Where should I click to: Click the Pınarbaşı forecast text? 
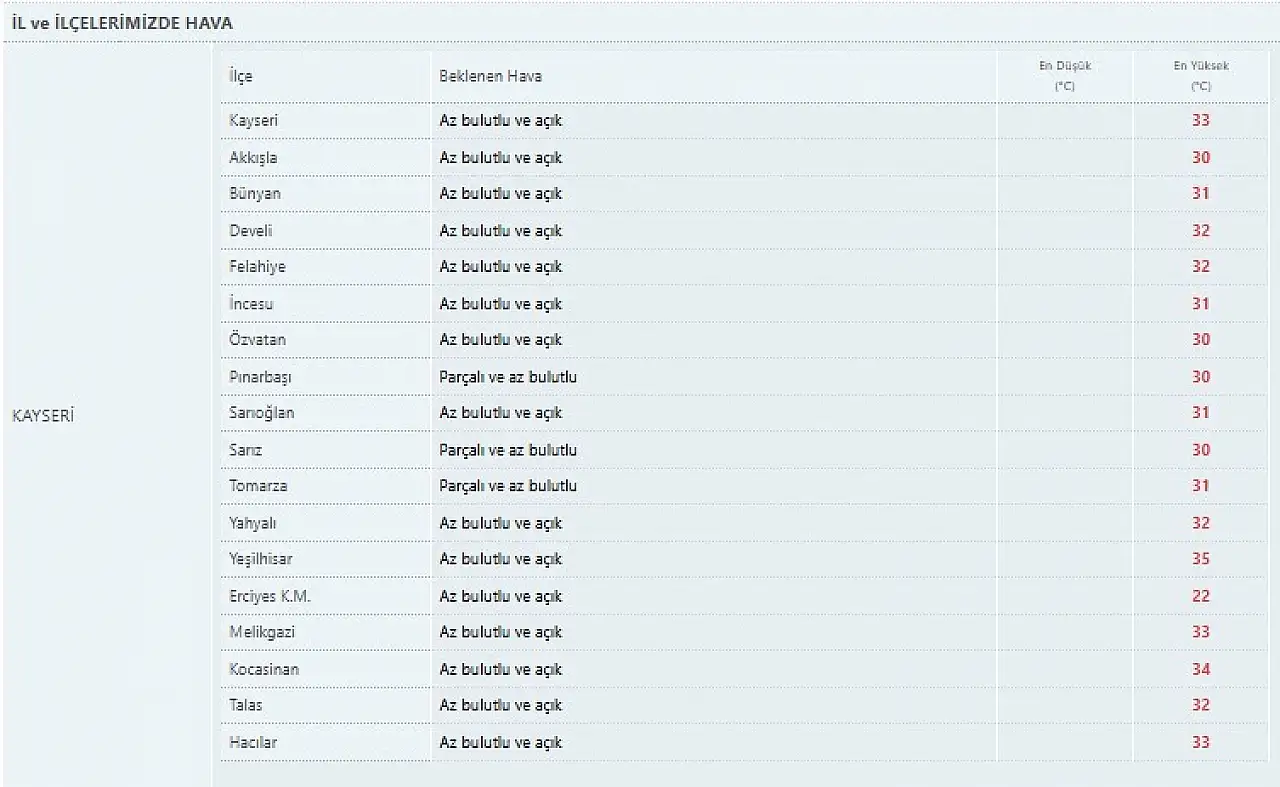pos(508,377)
